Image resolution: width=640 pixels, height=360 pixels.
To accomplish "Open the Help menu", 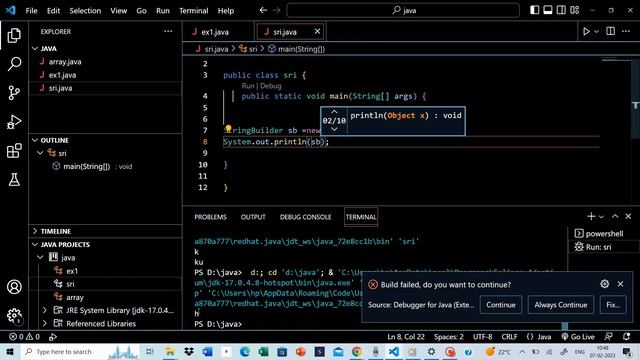I will [x=226, y=11].
